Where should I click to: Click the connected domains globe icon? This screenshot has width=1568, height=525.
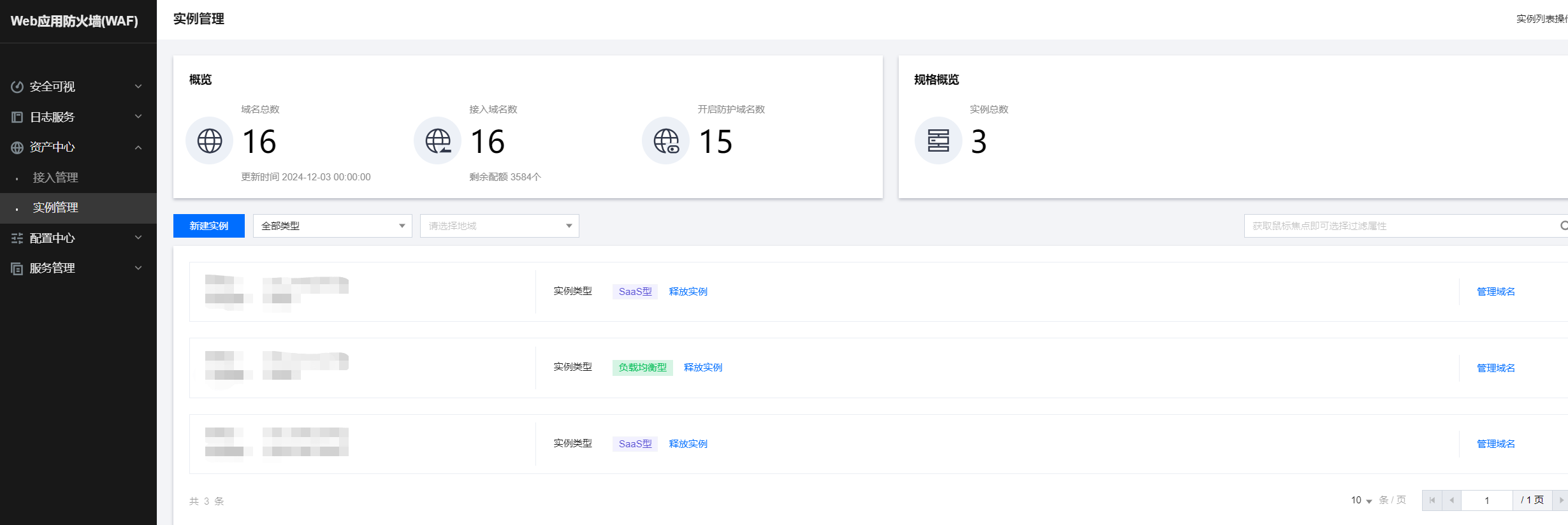click(437, 141)
